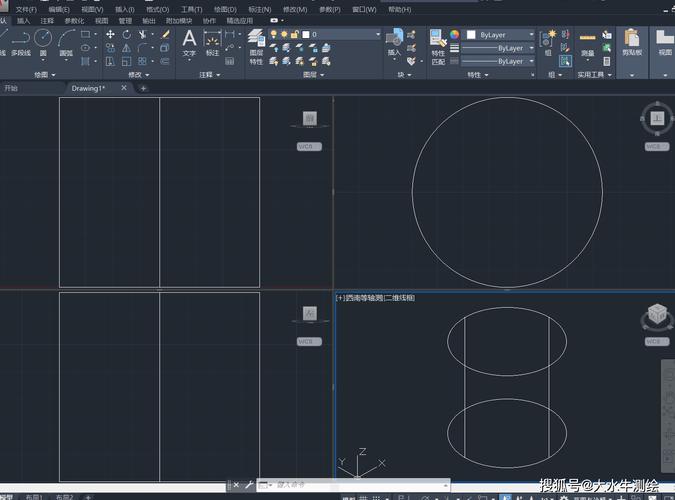This screenshot has height=500, width=675.
Task: Expand the layer name dropdown list
Action: [378, 34]
